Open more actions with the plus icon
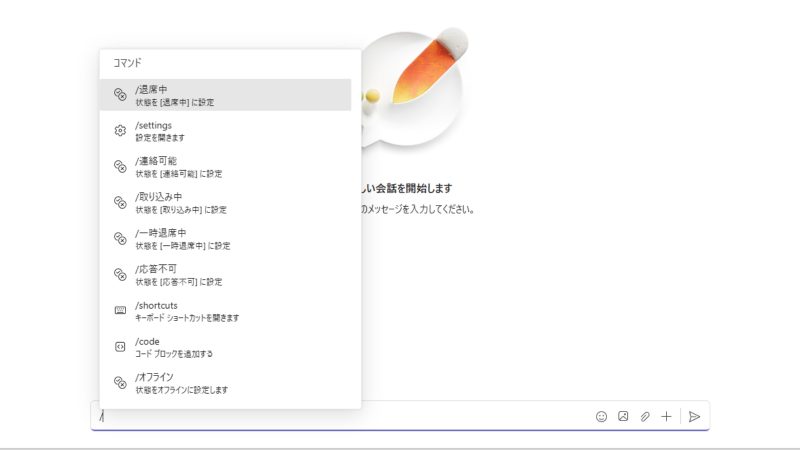The width and height of the screenshot is (800, 450). click(x=666, y=416)
